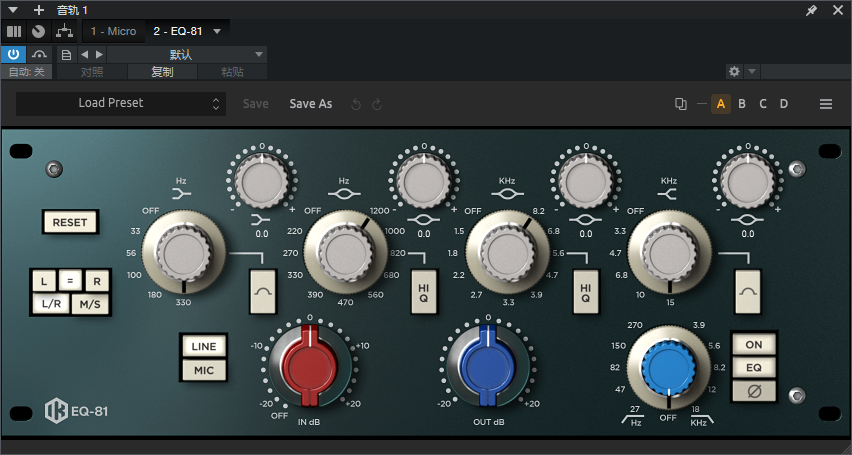
Task: Click the IK EQ-81 logo
Action: (x=76, y=412)
